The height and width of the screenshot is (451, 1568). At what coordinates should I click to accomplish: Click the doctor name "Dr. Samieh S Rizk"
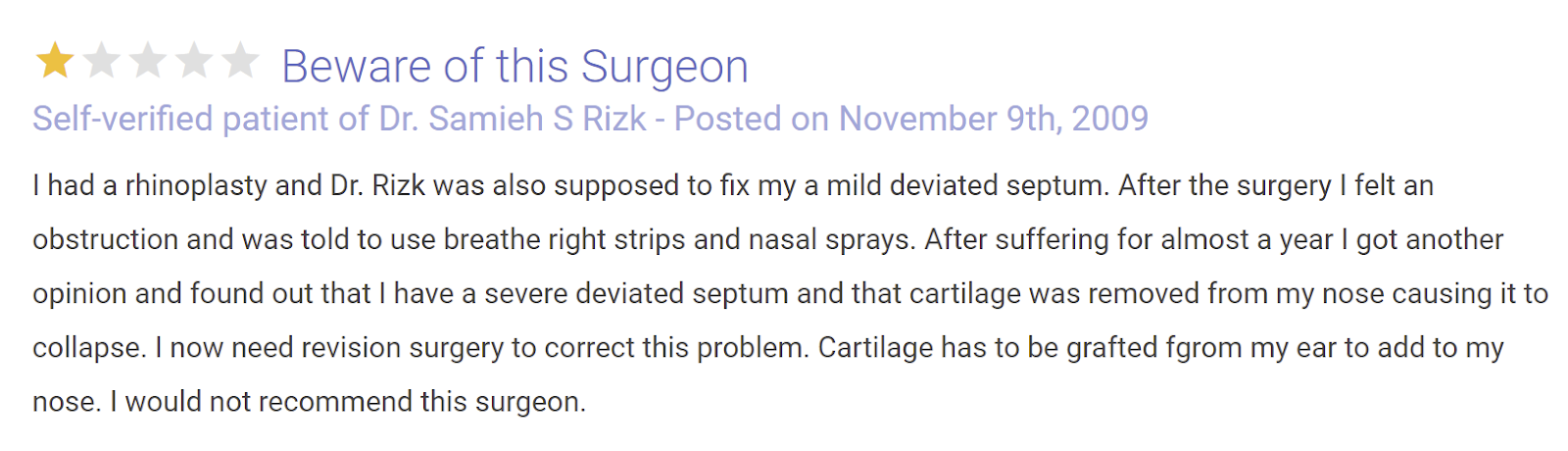pos(513,119)
